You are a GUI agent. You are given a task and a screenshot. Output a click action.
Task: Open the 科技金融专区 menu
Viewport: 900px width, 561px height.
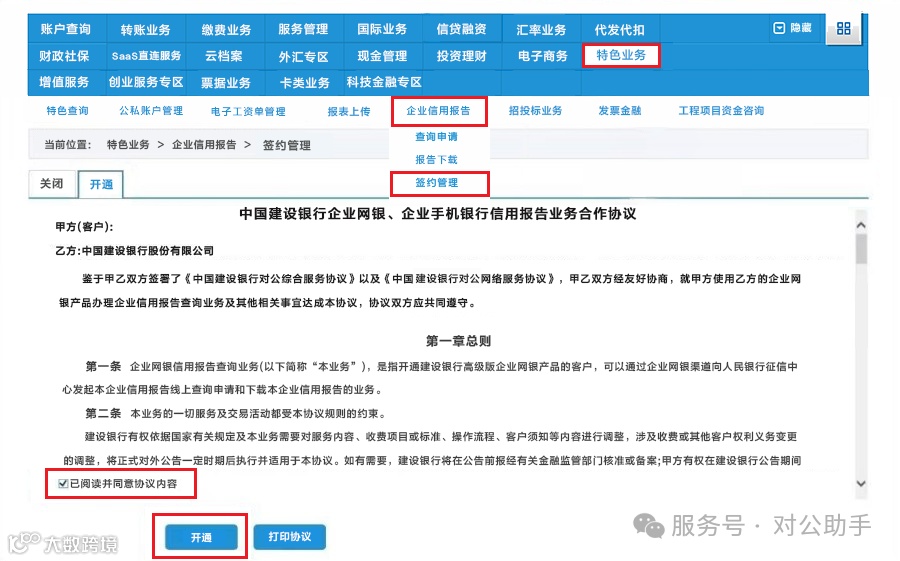(x=383, y=82)
